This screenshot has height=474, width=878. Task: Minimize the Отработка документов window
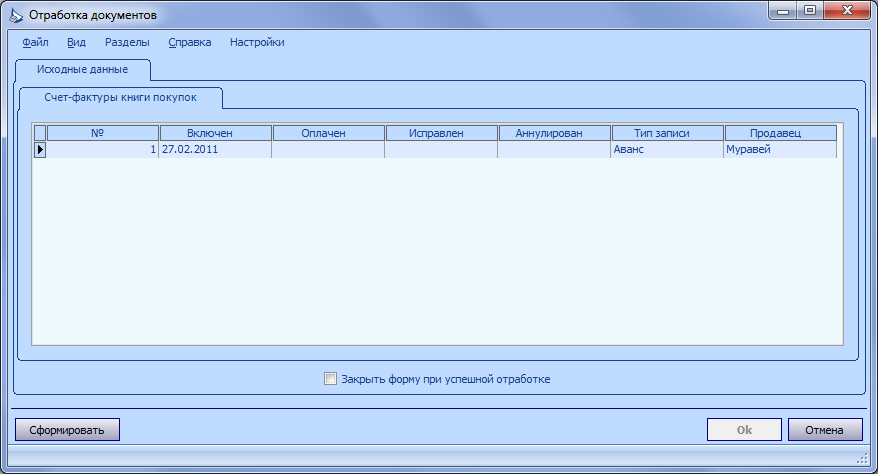783,11
